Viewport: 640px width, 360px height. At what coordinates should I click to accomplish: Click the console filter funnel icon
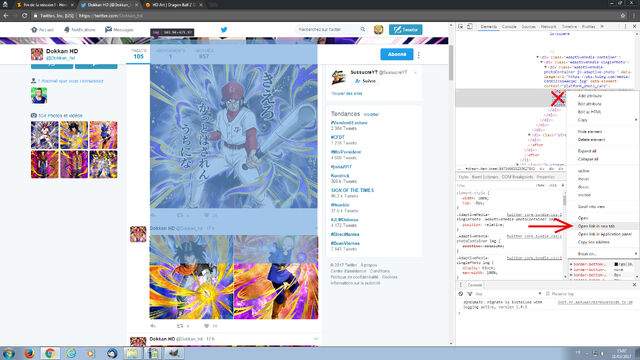(x=470, y=294)
